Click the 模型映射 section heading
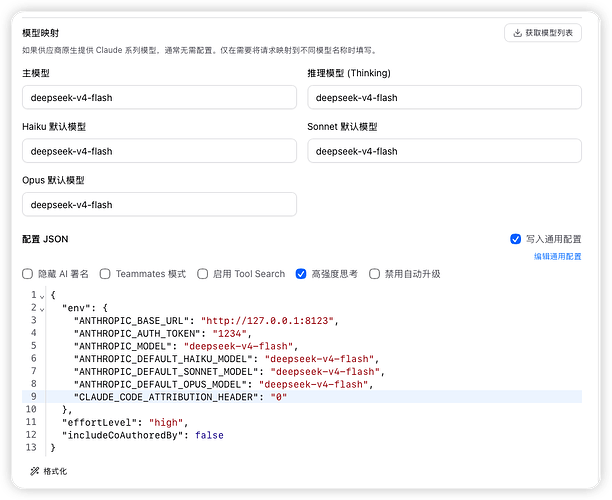Image resolution: width=612 pixels, height=500 pixels. coord(41,33)
